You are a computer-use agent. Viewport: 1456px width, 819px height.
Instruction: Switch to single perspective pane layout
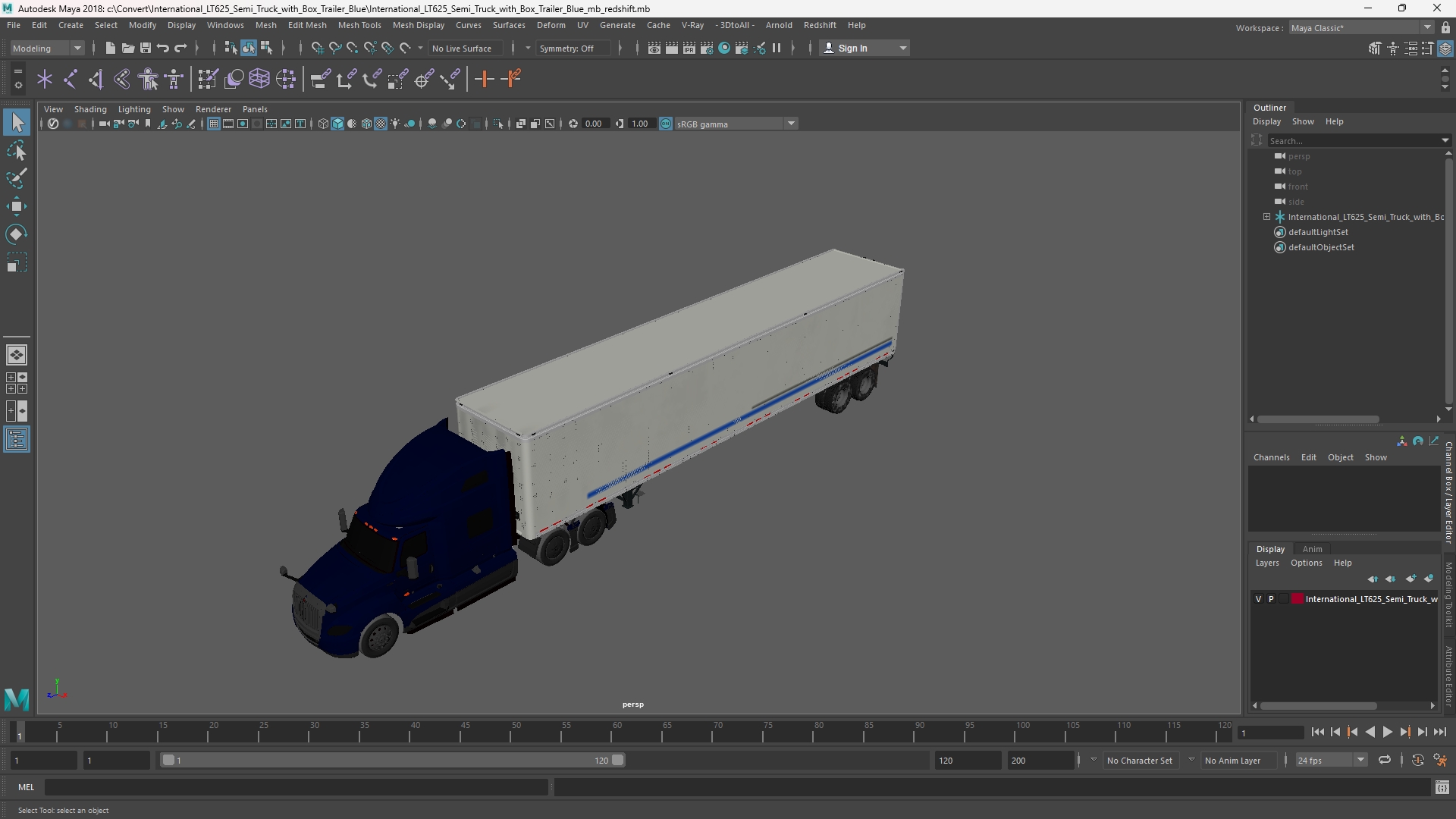(x=17, y=355)
